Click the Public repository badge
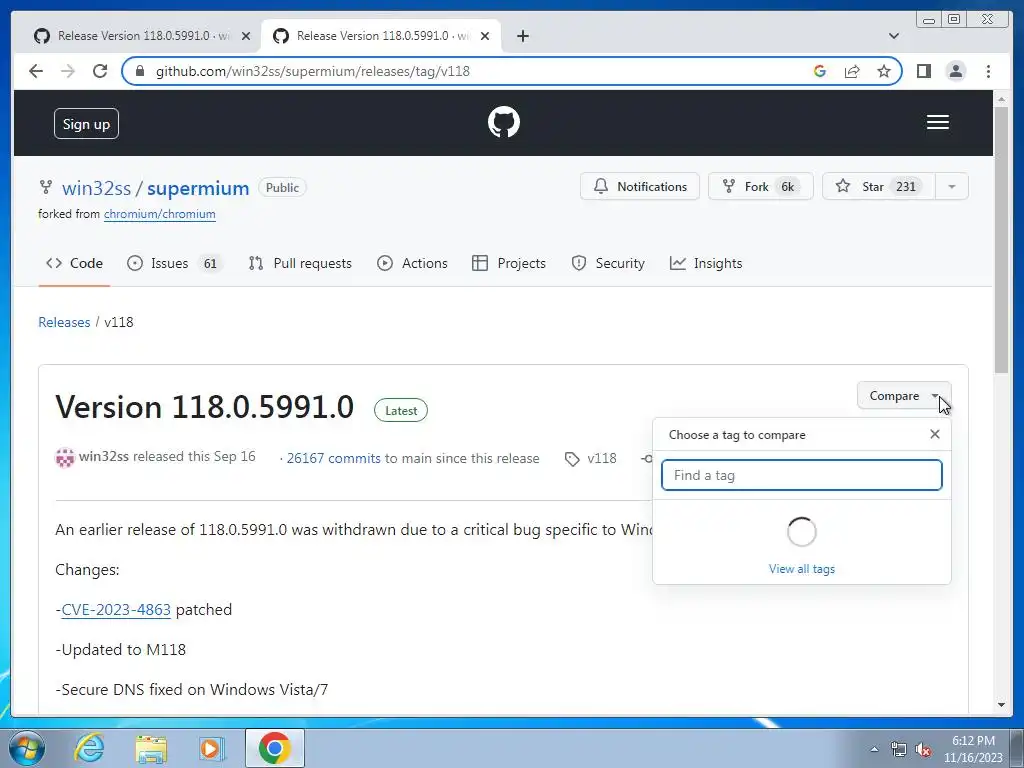1024x768 pixels. (282, 187)
